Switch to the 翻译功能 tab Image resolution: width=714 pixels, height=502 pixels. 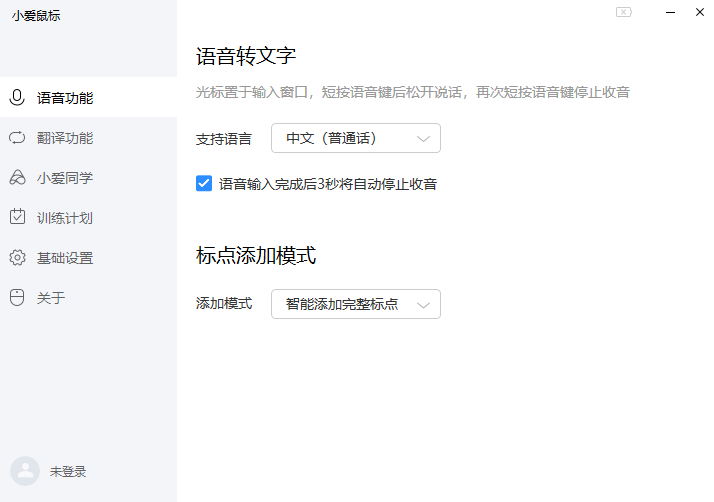tap(65, 138)
